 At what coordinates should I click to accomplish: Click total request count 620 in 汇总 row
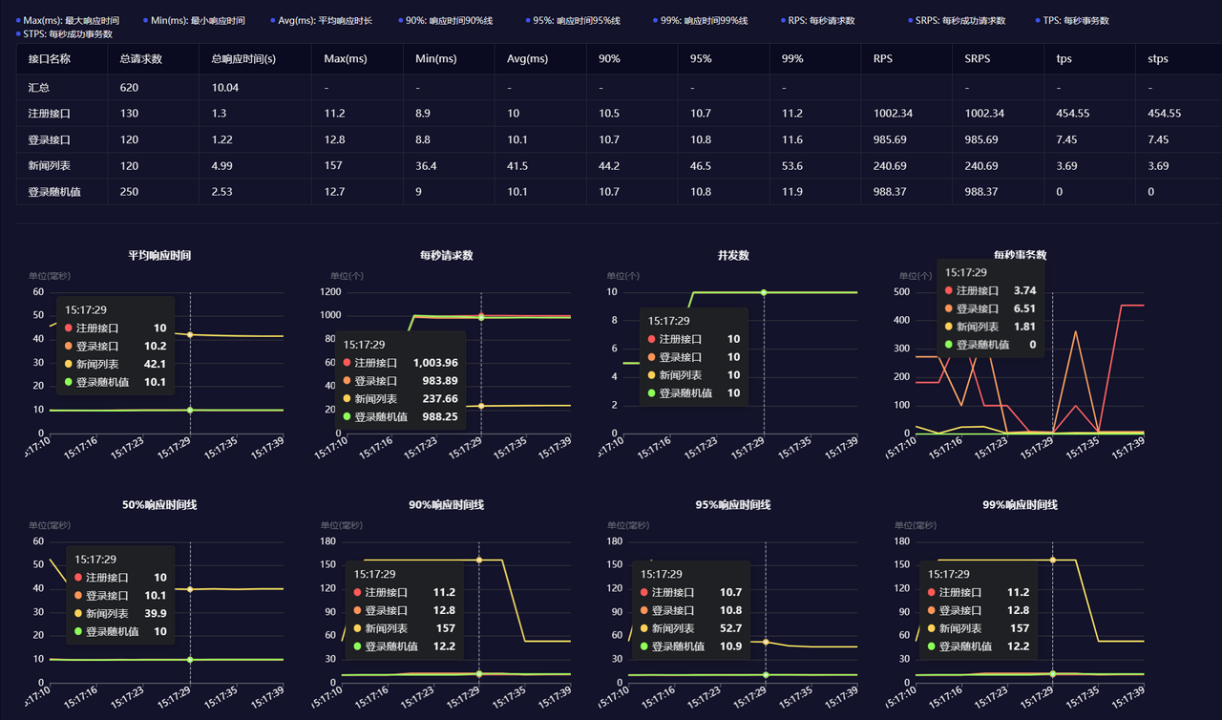point(129,88)
